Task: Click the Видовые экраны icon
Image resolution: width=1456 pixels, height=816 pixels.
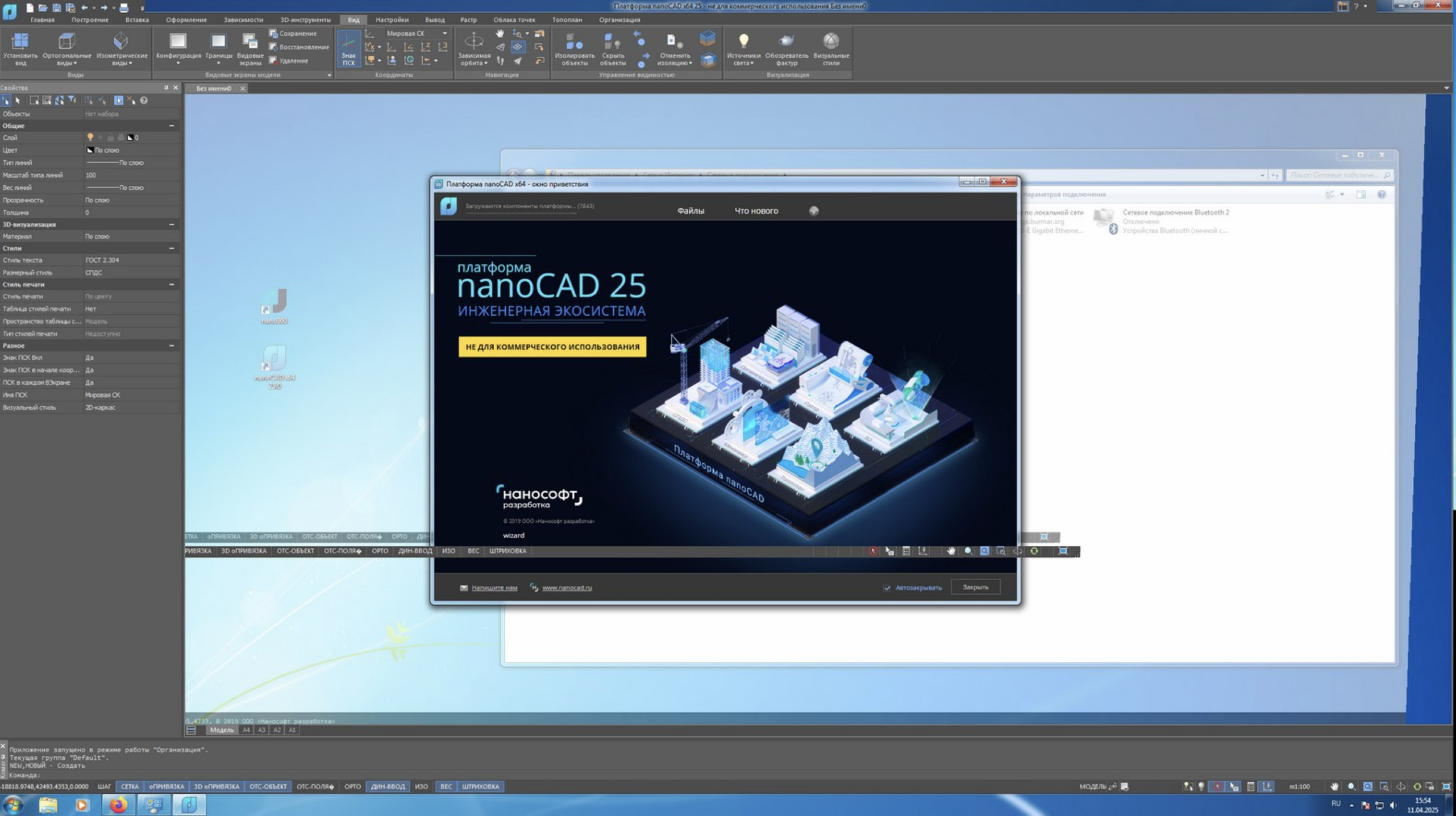Action: click(249, 41)
